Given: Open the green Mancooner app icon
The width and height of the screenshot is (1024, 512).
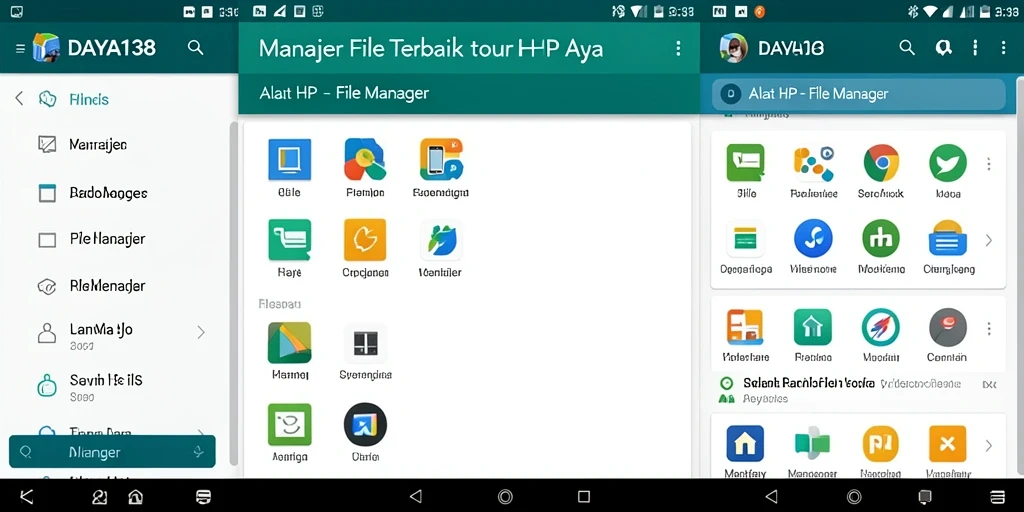Looking at the screenshot, I should (813, 444).
